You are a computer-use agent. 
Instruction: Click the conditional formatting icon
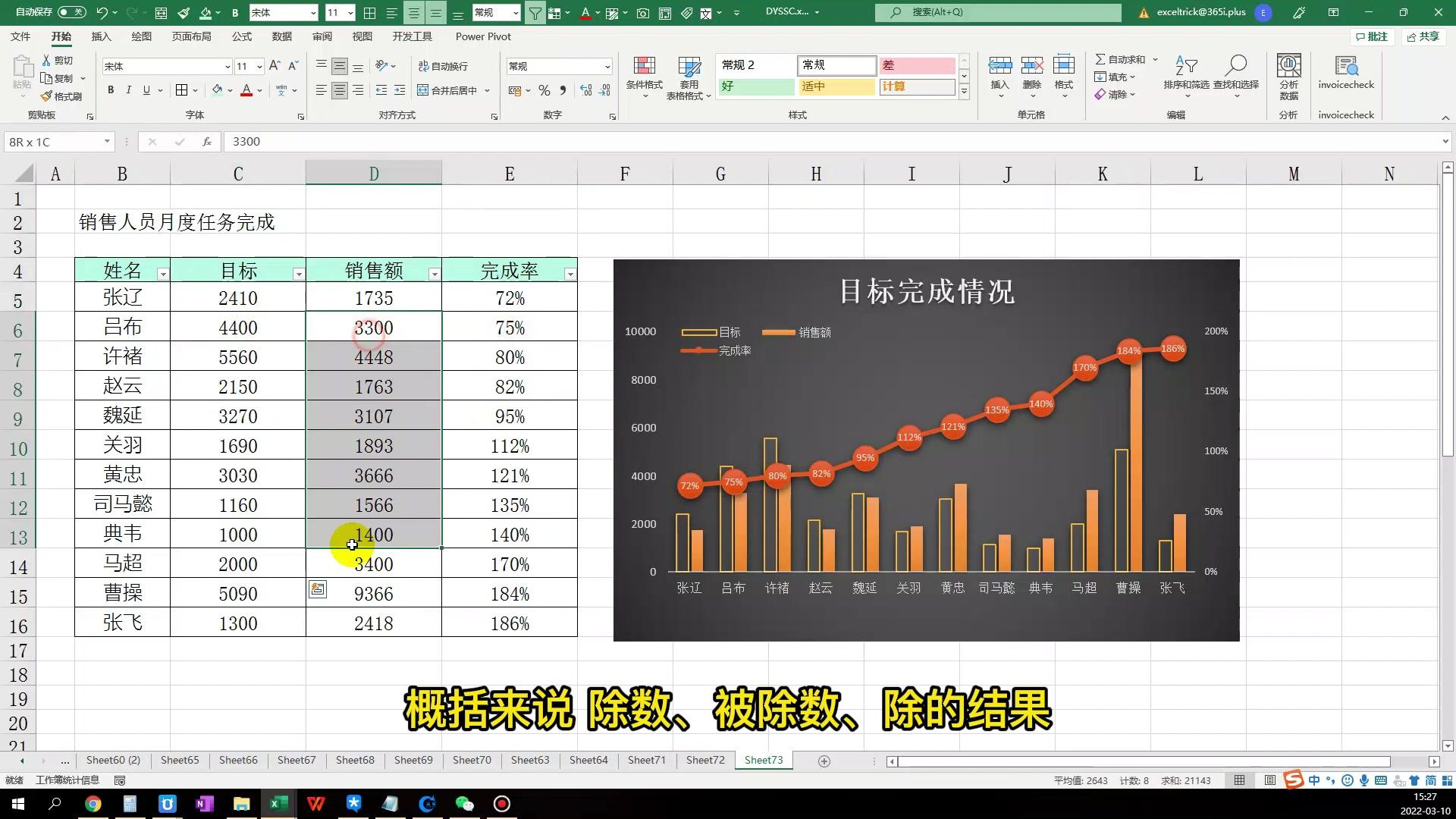click(643, 75)
